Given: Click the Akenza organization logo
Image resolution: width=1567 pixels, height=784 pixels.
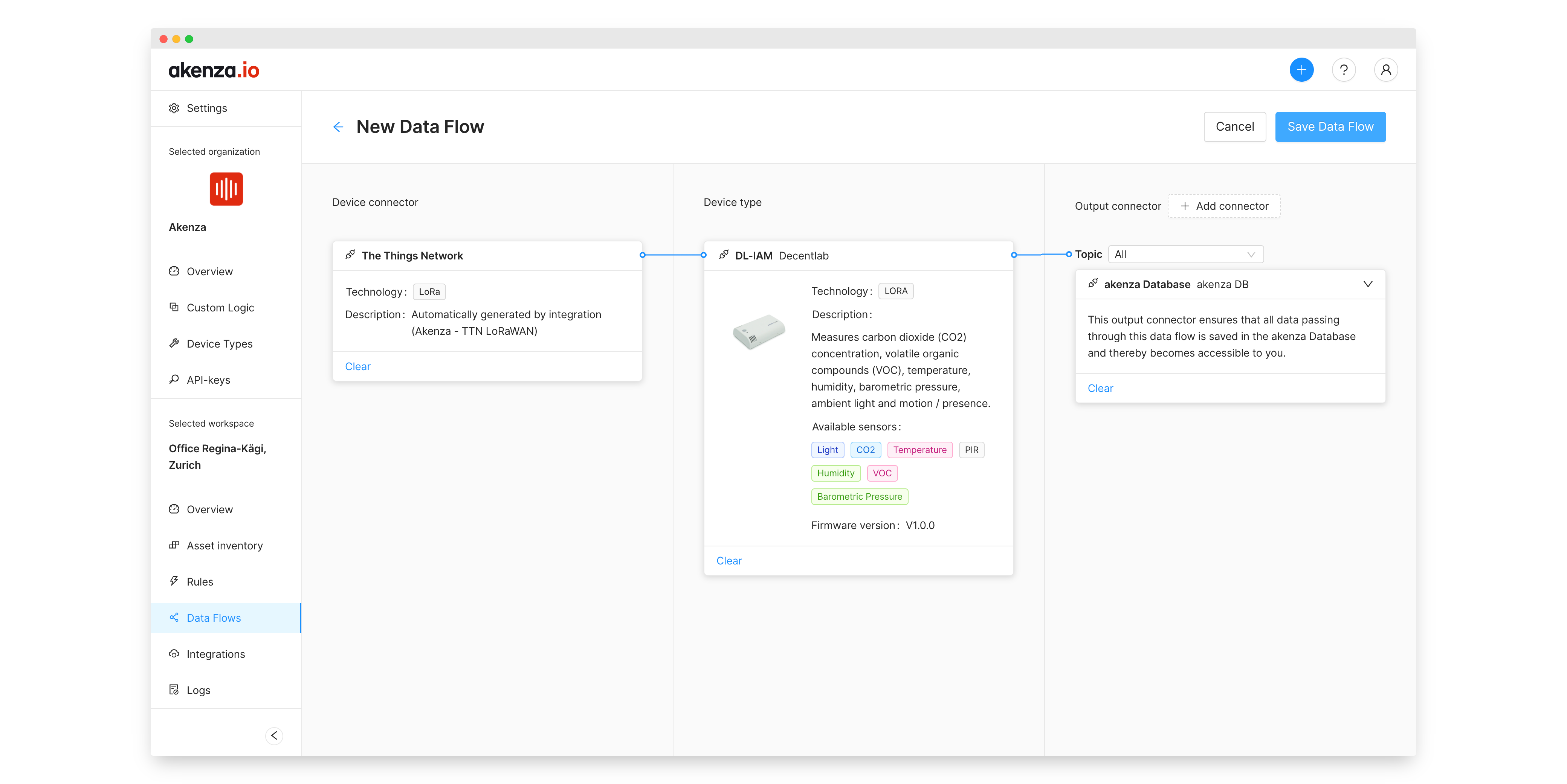Looking at the screenshot, I should tap(226, 189).
